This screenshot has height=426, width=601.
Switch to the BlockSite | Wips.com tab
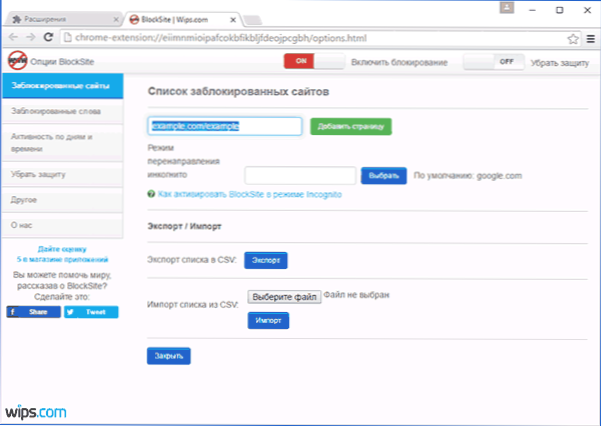[x=182, y=19]
